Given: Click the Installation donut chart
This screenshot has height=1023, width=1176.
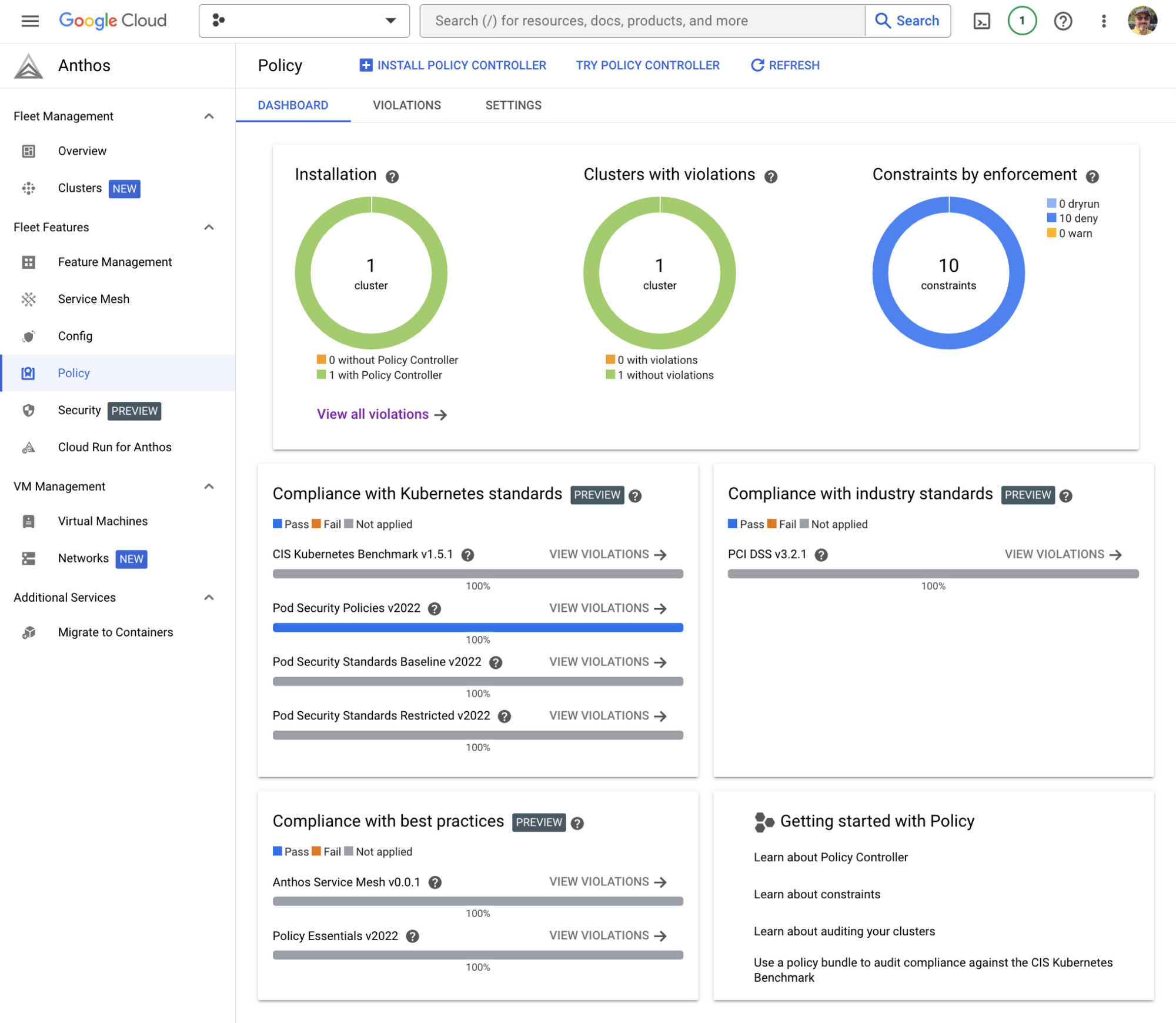Looking at the screenshot, I should click(x=370, y=273).
